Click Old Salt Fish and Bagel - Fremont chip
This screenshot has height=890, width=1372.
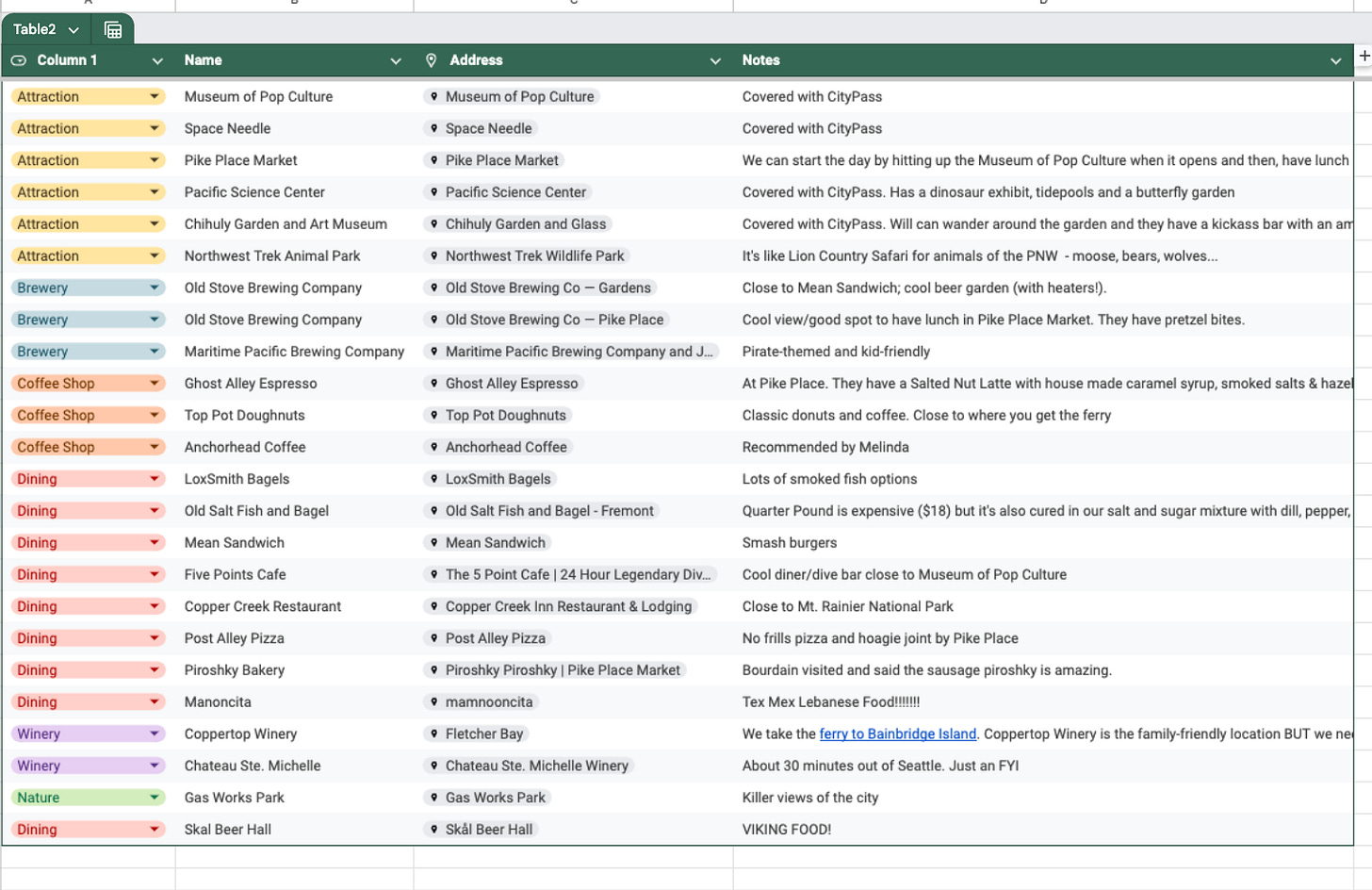point(542,511)
